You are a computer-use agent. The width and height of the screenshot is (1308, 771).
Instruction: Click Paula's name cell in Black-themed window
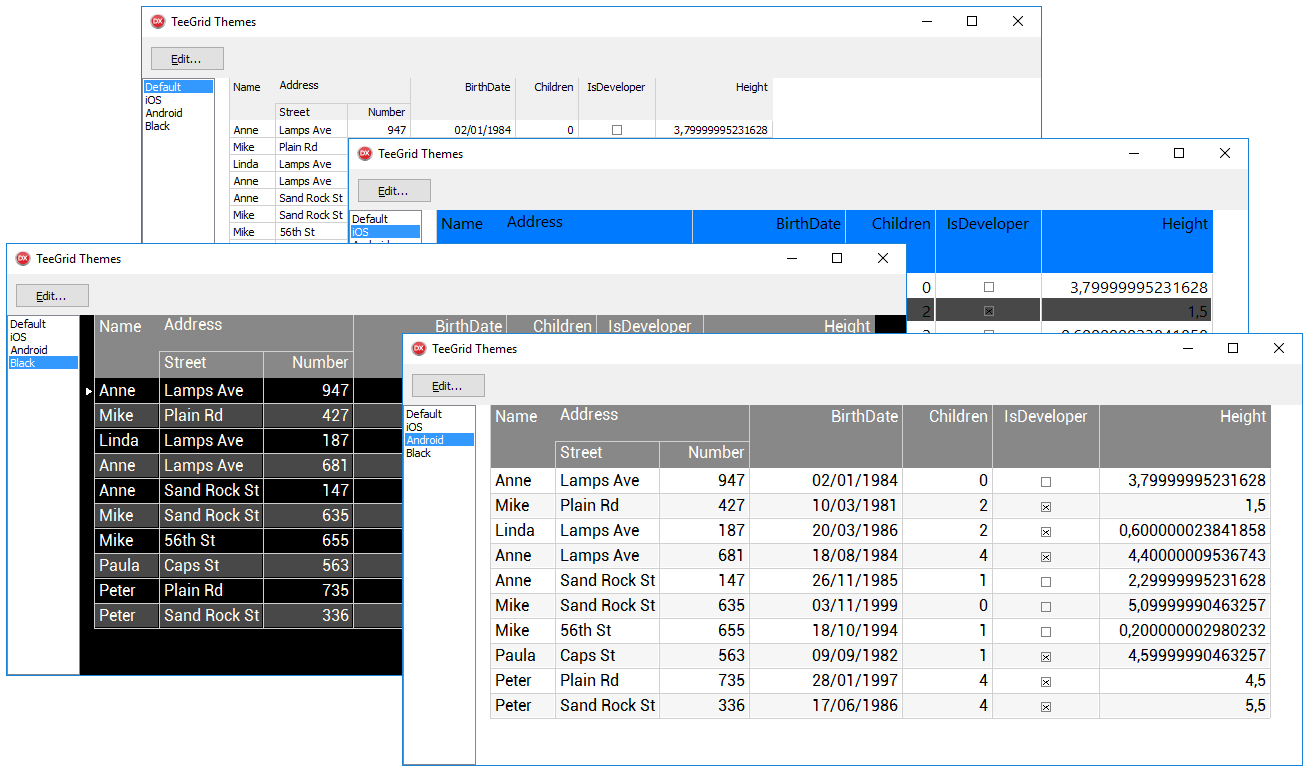(127, 566)
